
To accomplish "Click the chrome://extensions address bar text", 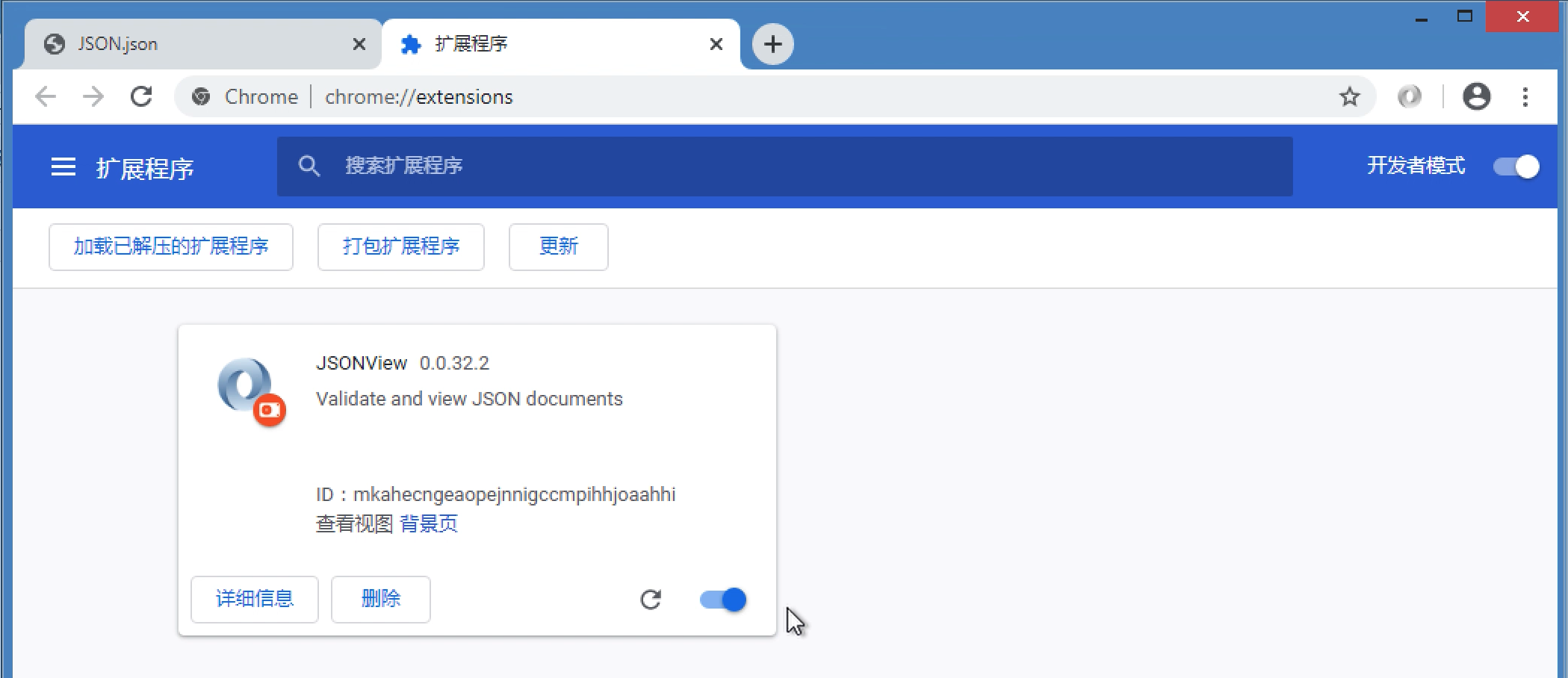I will (419, 97).
